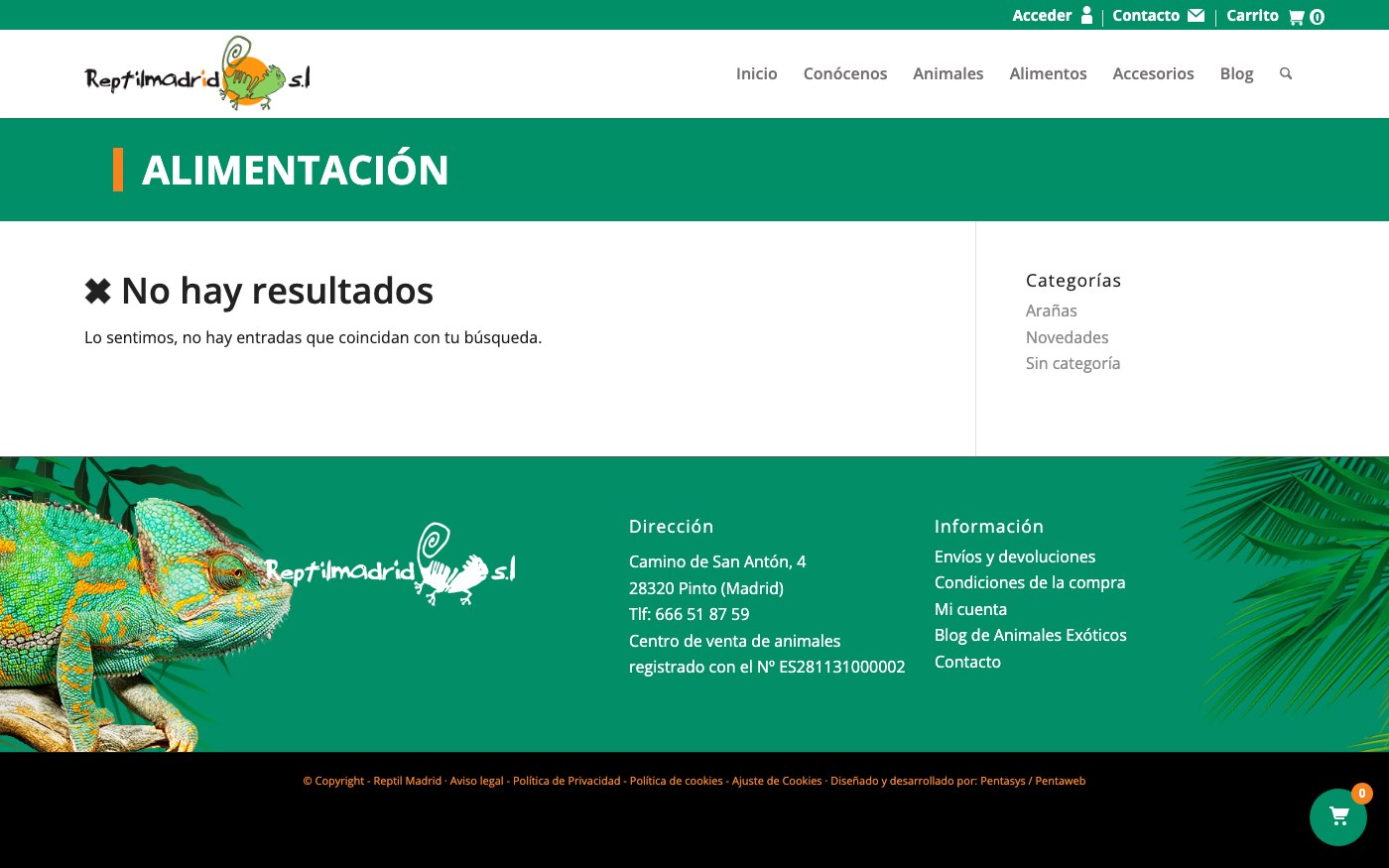This screenshot has height=868, width=1389.
Task: Open Blog de Animales Exóticos link
Action: pos(1031,635)
